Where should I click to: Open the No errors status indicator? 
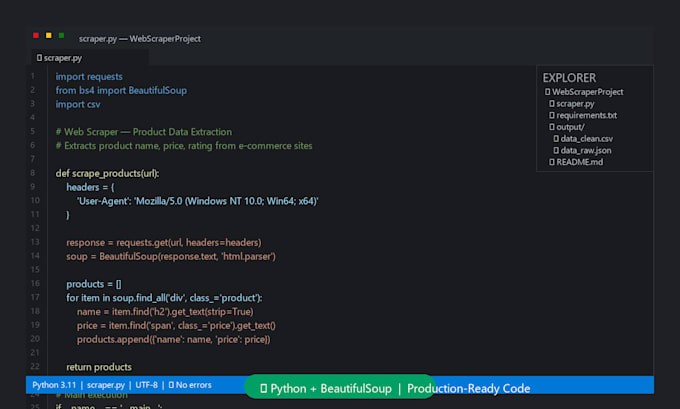click(190, 385)
